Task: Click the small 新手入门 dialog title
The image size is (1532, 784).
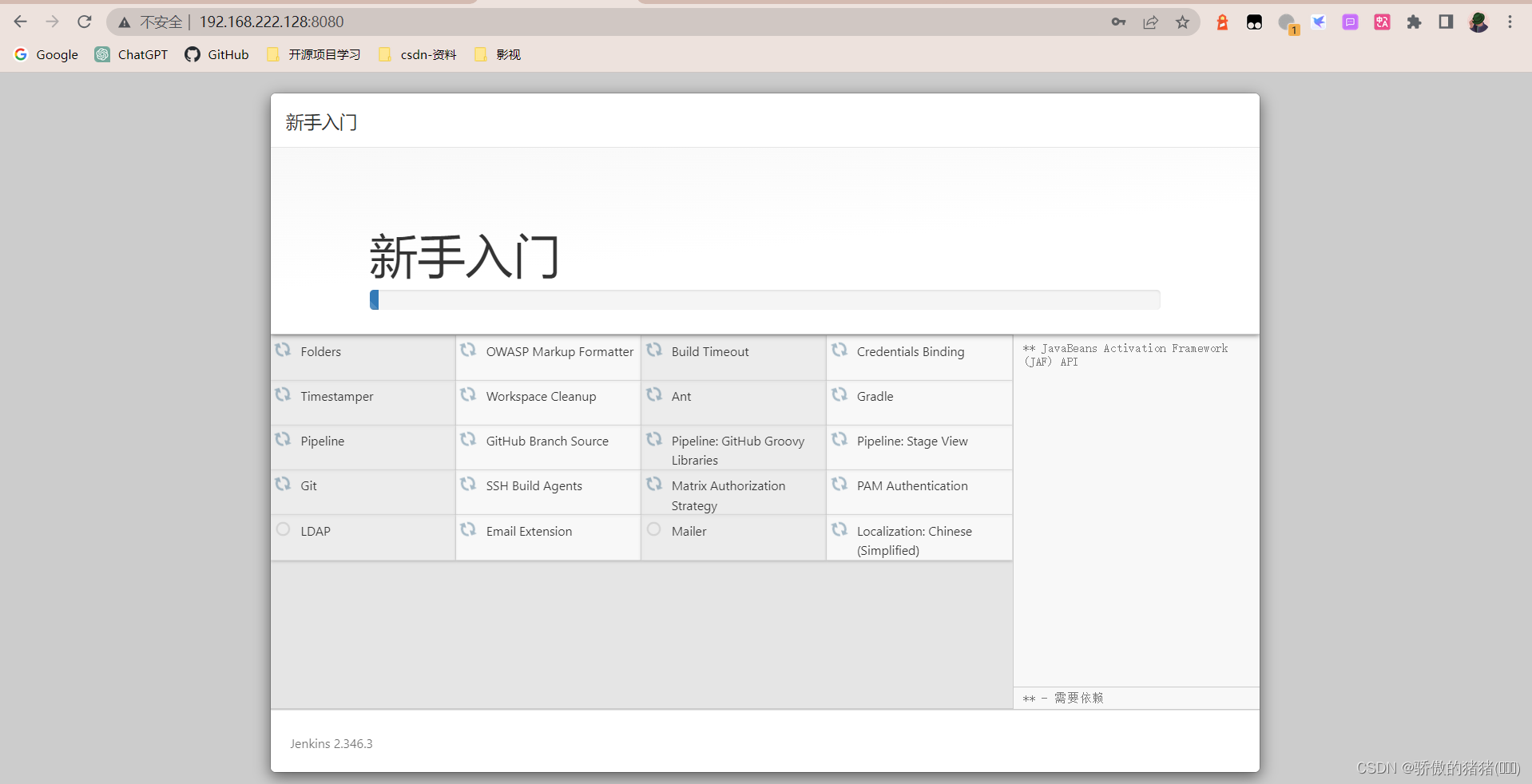Action: point(321,123)
